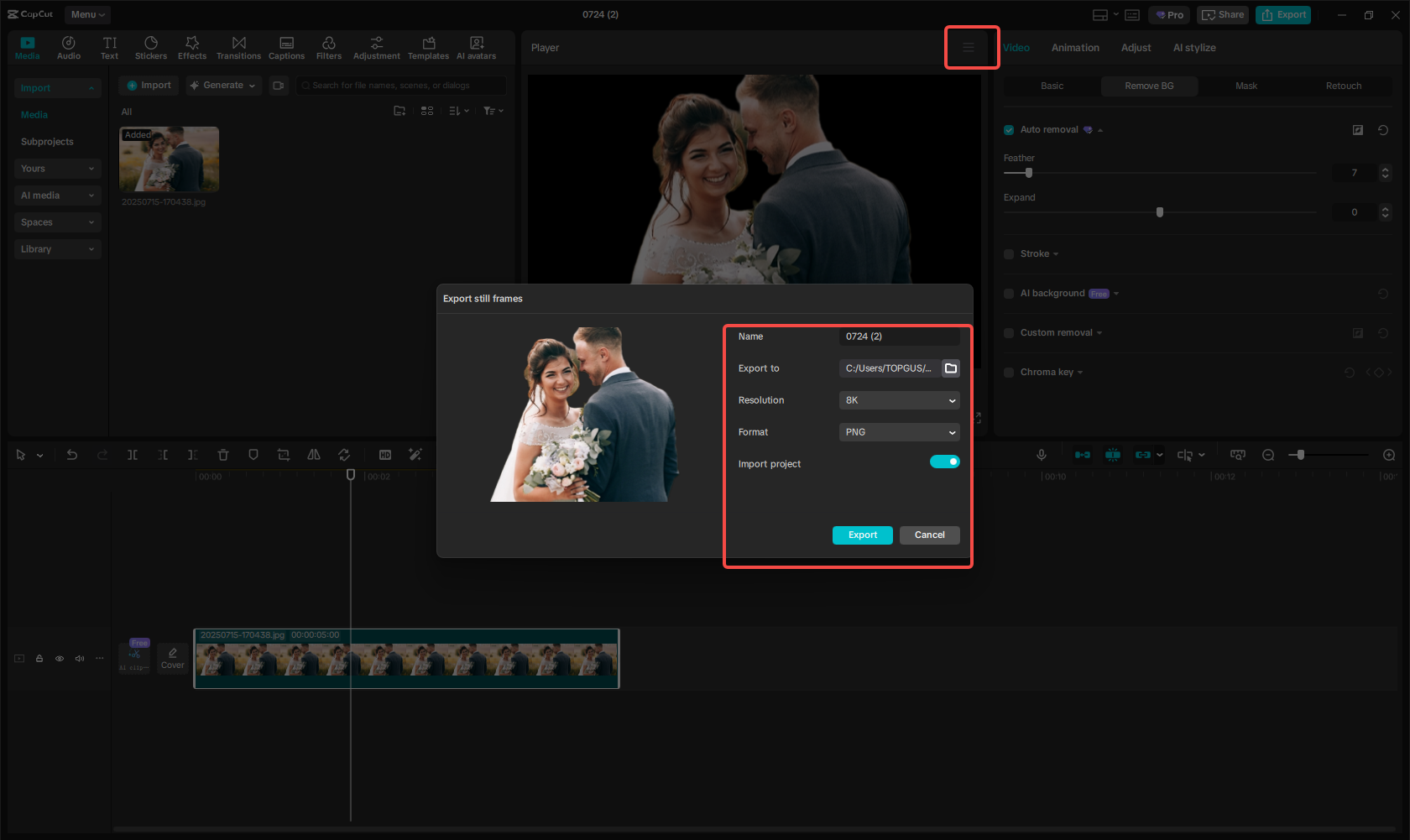
Task: Enable the Stroke checkbox
Action: (x=1008, y=253)
